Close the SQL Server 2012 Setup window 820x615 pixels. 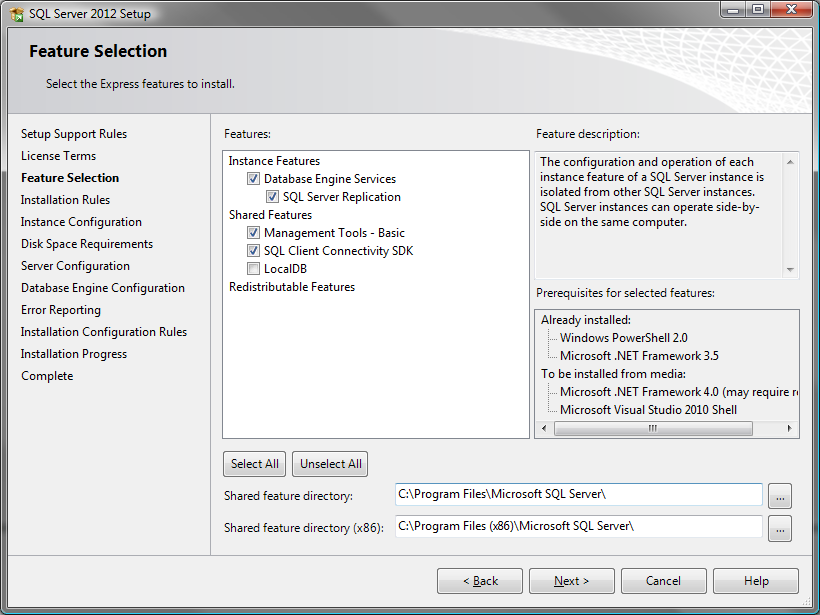click(791, 10)
